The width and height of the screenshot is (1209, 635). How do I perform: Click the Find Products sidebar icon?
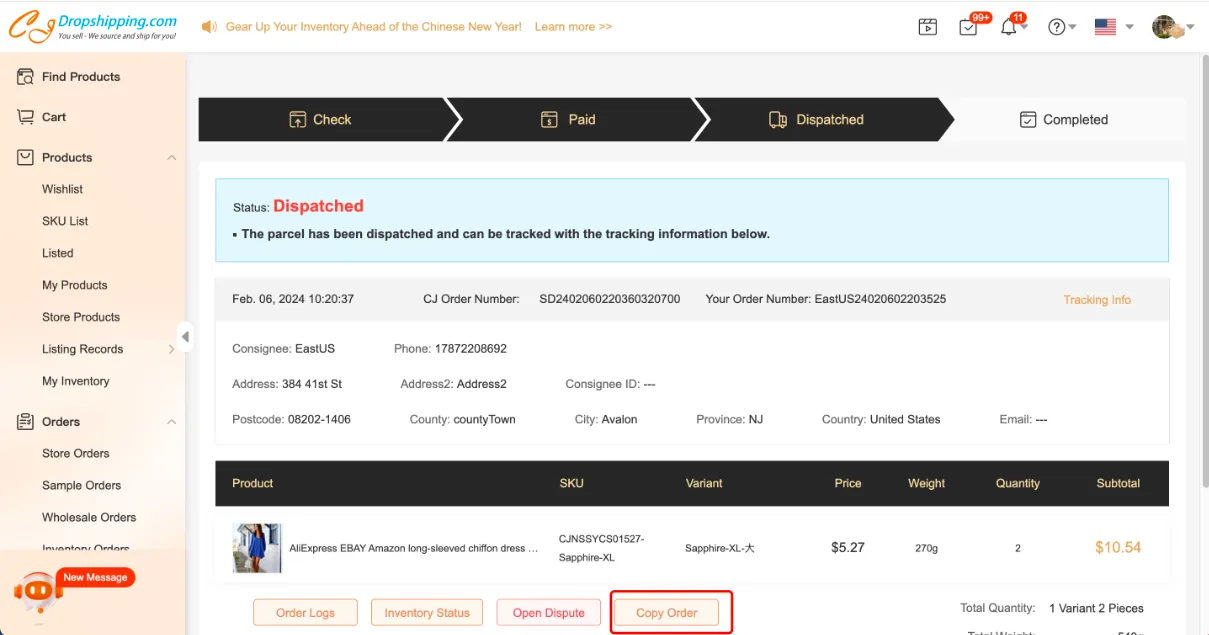(x=26, y=77)
